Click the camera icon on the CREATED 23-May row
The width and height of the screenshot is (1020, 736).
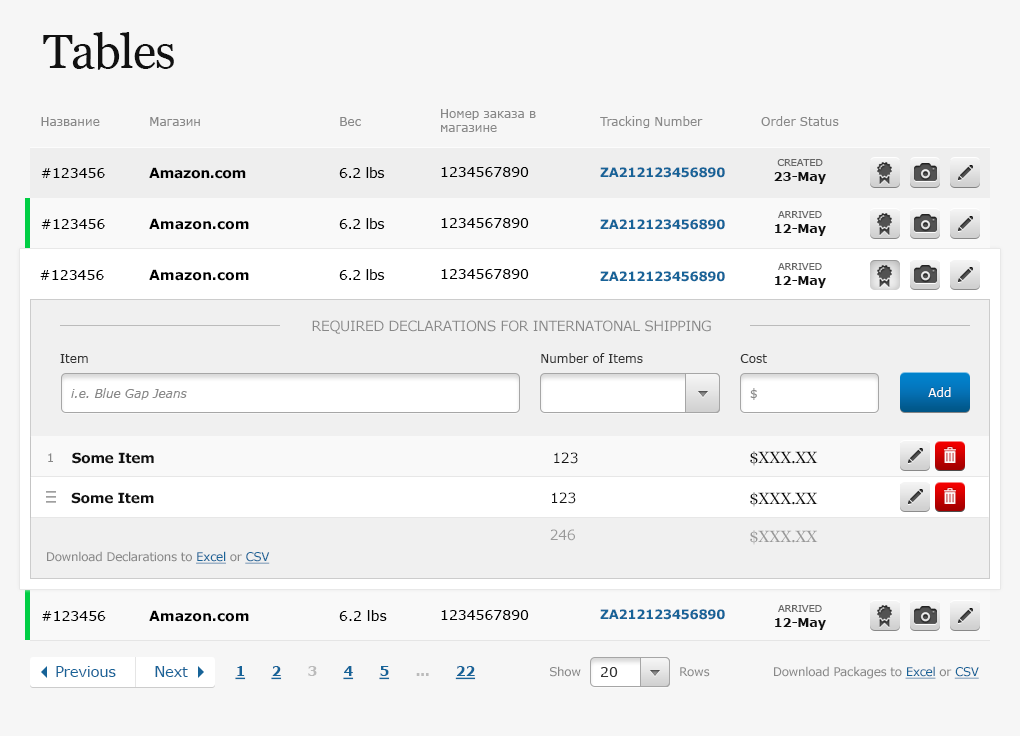pos(924,172)
